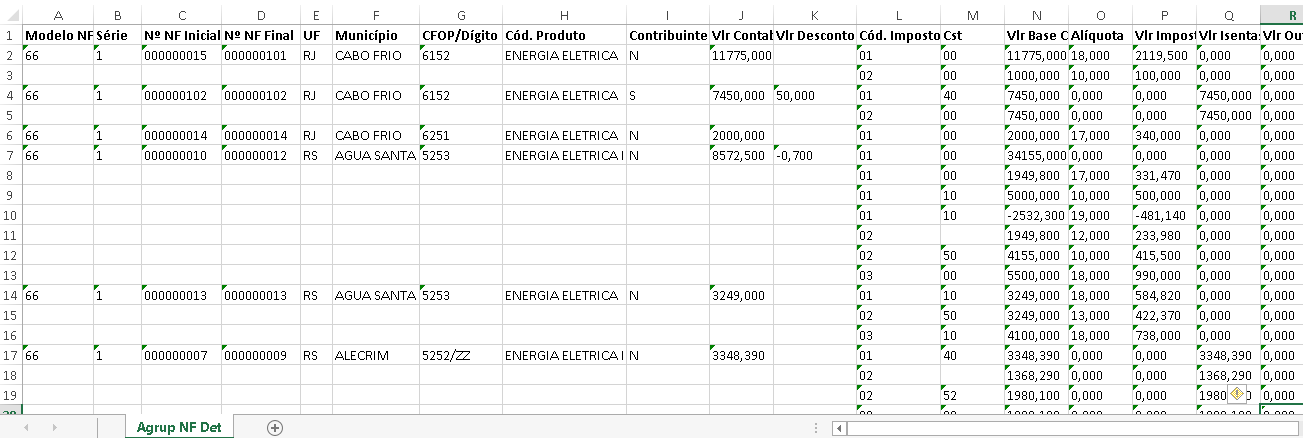Select the cell with CFOP 6251

point(461,135)
